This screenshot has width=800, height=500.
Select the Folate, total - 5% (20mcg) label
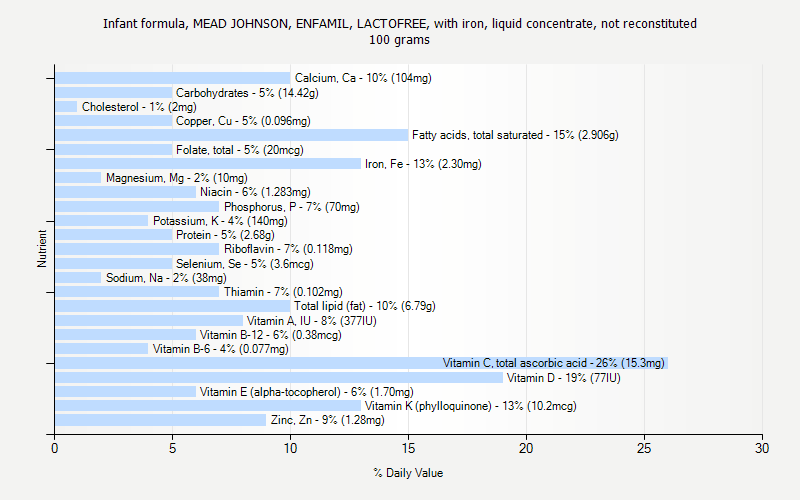pos(239,150)
